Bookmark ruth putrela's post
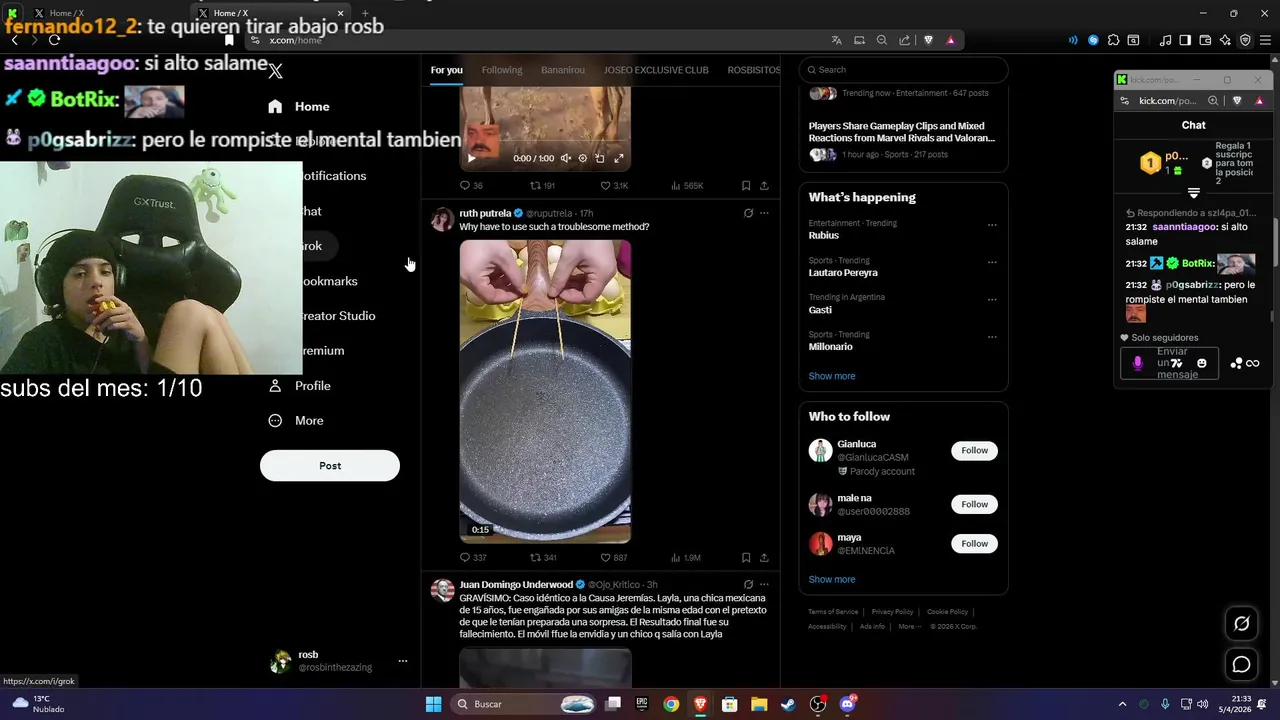Screen dimensions: 1280x720 pyautogui.click(x=746, y=558)
